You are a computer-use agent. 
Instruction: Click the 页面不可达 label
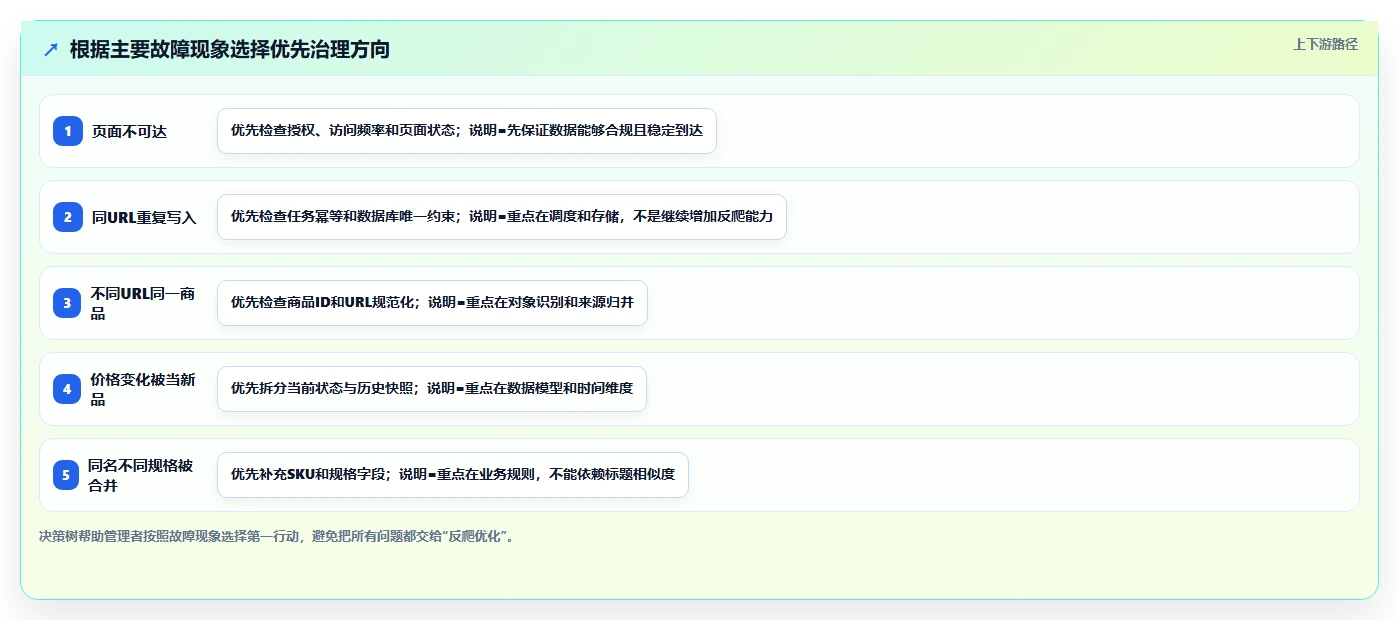point(129,131)
